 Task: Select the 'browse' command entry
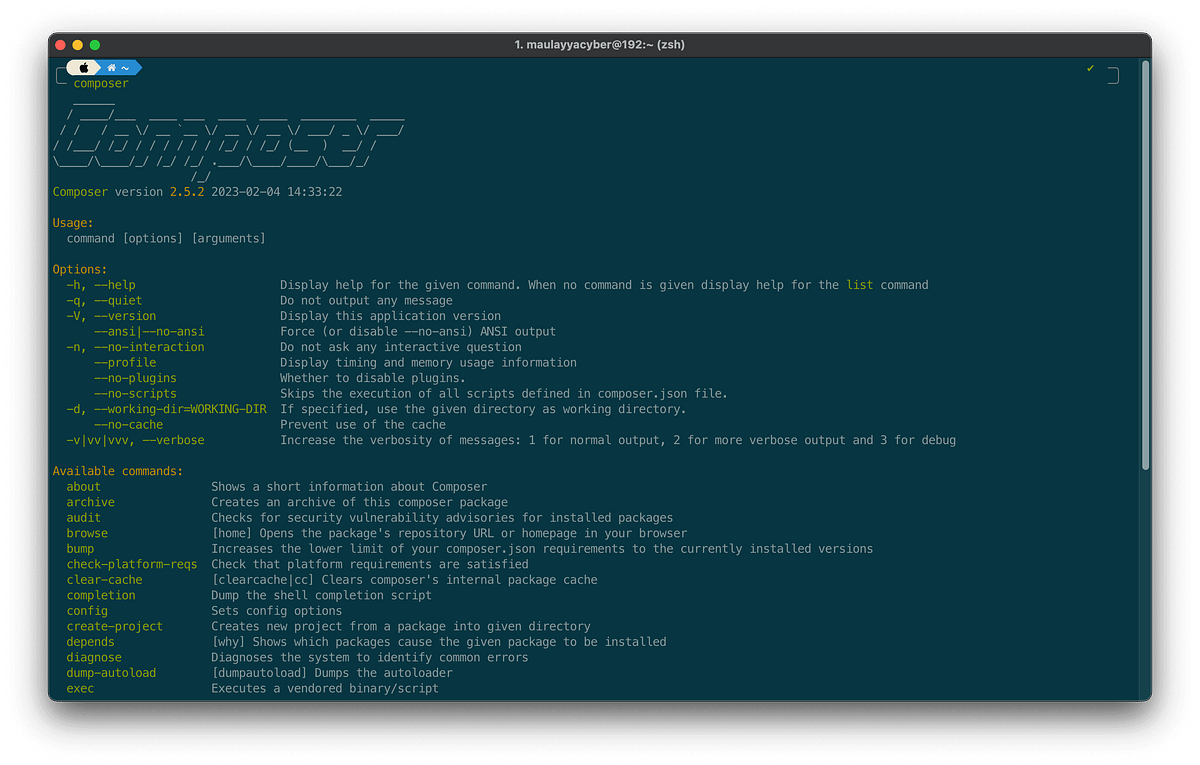coord(86,533)
